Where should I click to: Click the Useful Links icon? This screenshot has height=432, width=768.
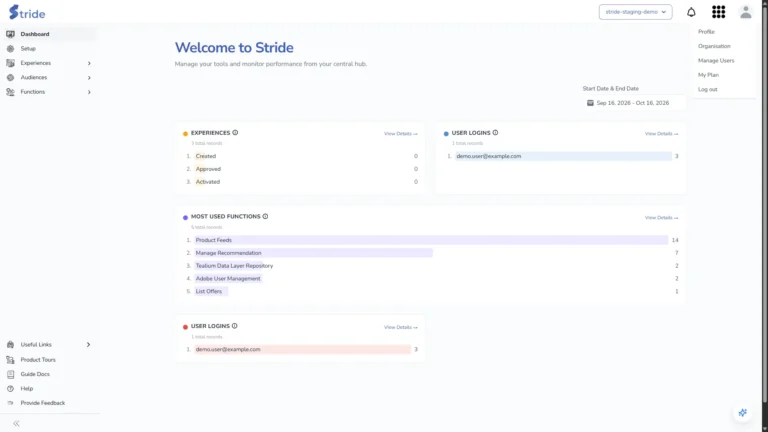10,345
